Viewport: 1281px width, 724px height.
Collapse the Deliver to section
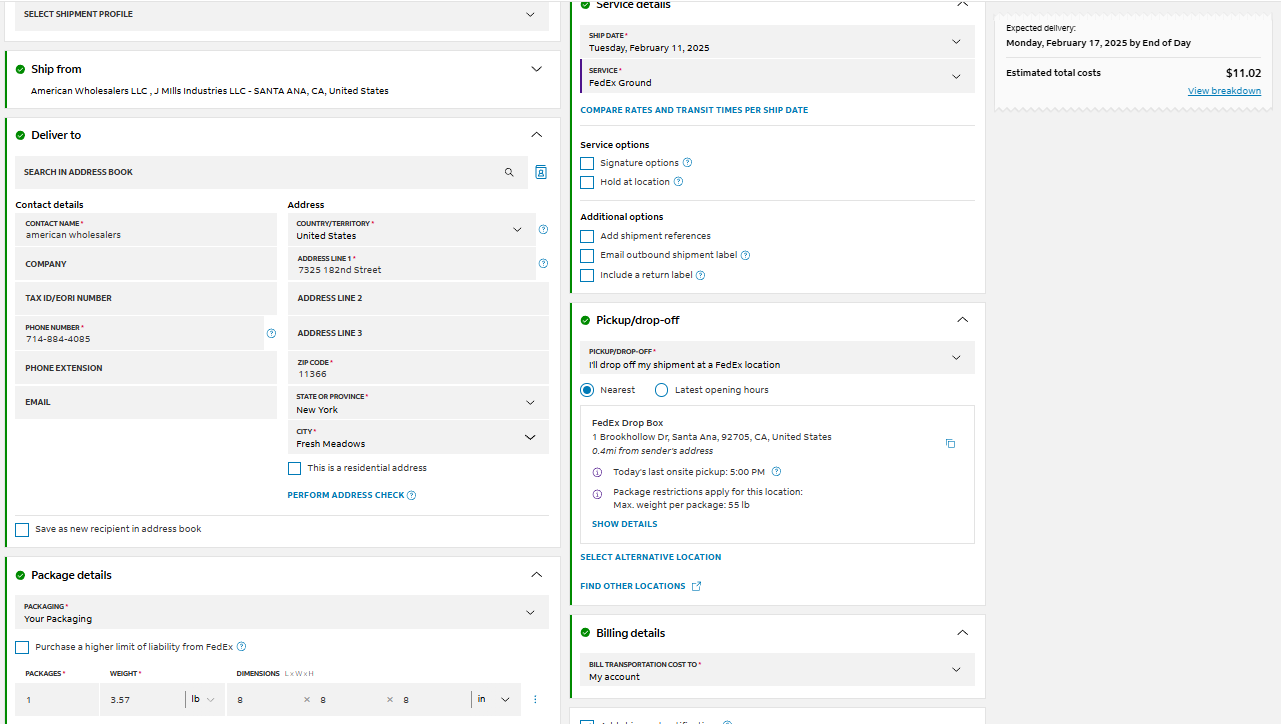coord(537,135)
